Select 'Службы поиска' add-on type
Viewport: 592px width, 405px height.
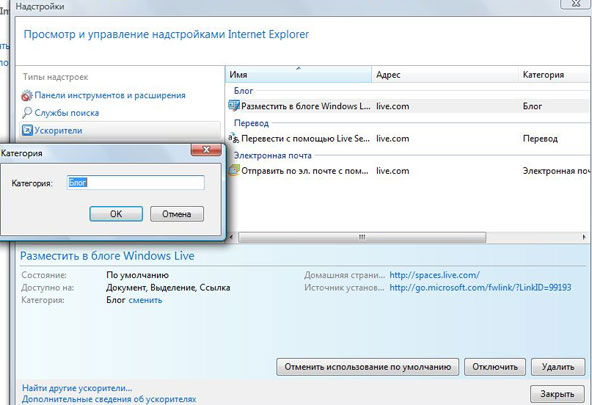pyautogui.click(x=67, y=112)
